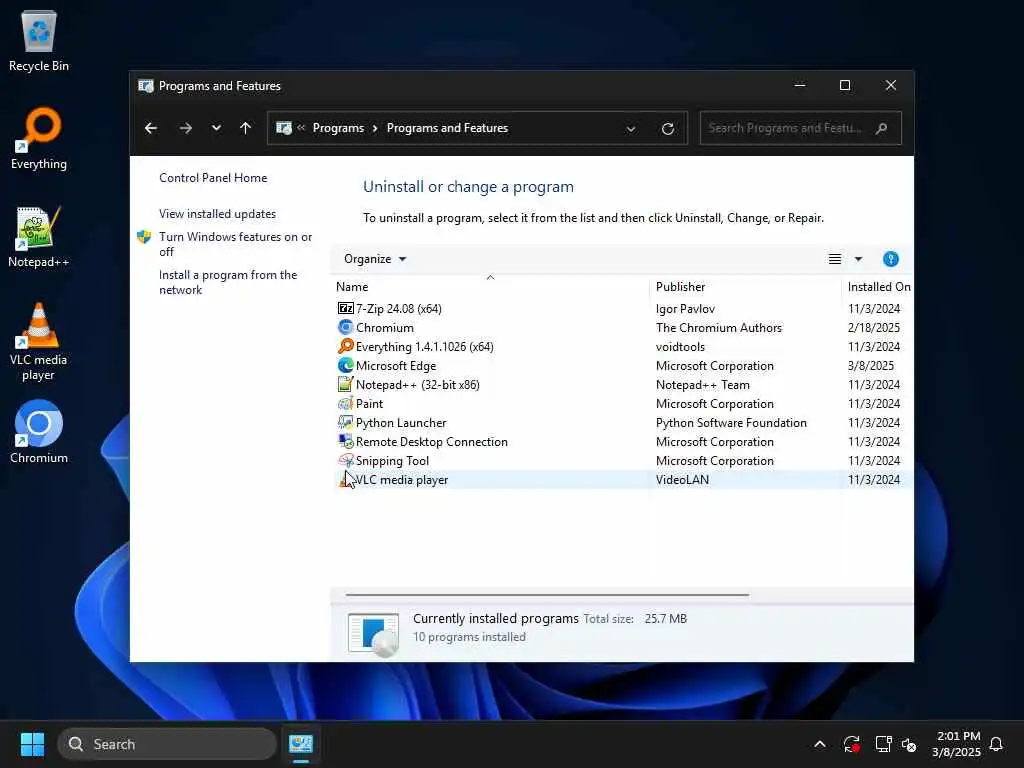Click the taskbar clock and date
The height and width of the screenshot is (768, 1024).
point(957,744)
